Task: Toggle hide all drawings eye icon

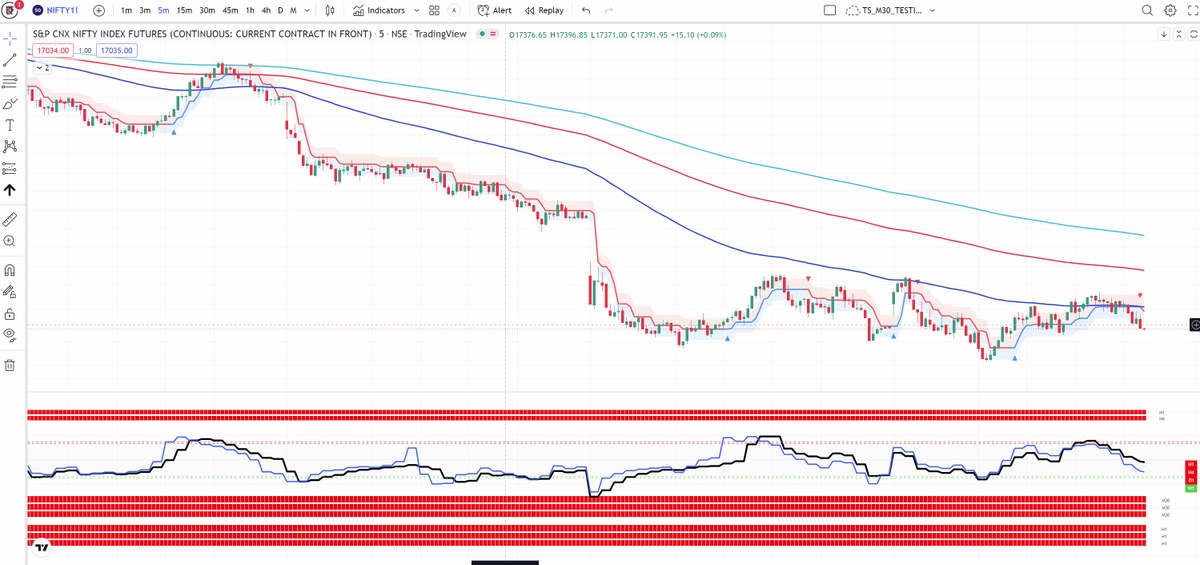Action: (x=10, y=335)
